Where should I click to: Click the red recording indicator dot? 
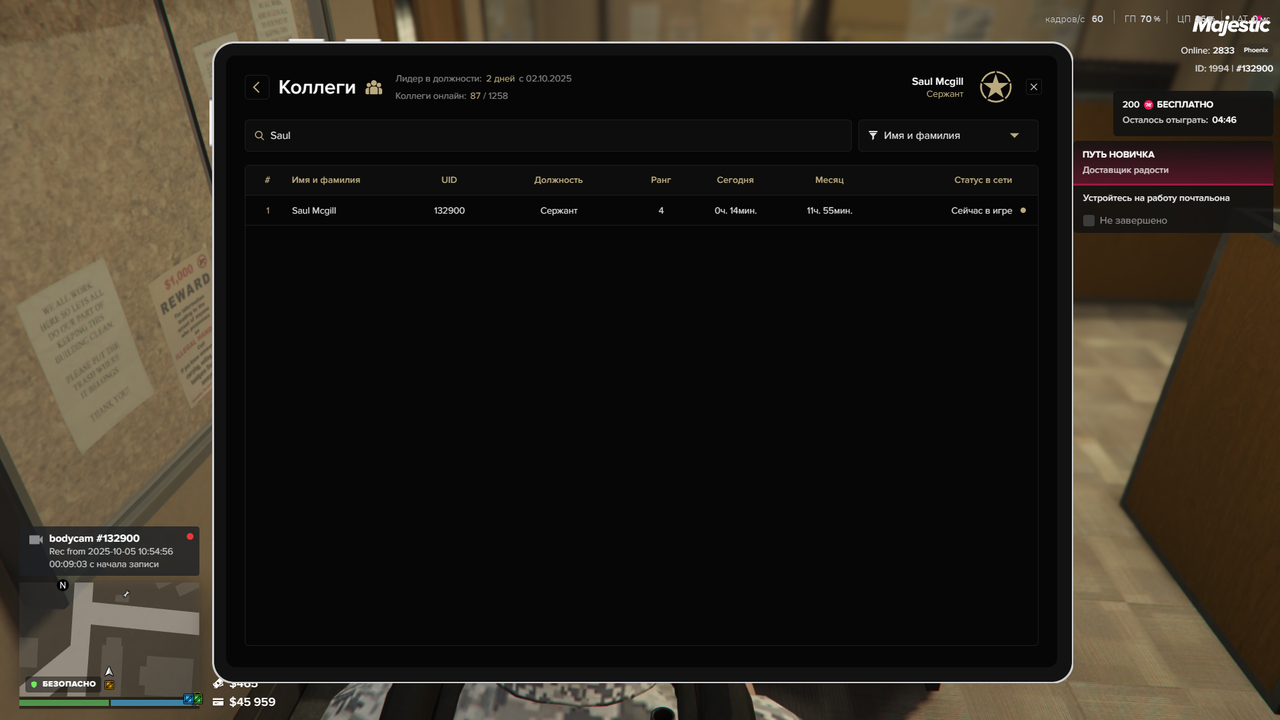[x=190, y=537]
